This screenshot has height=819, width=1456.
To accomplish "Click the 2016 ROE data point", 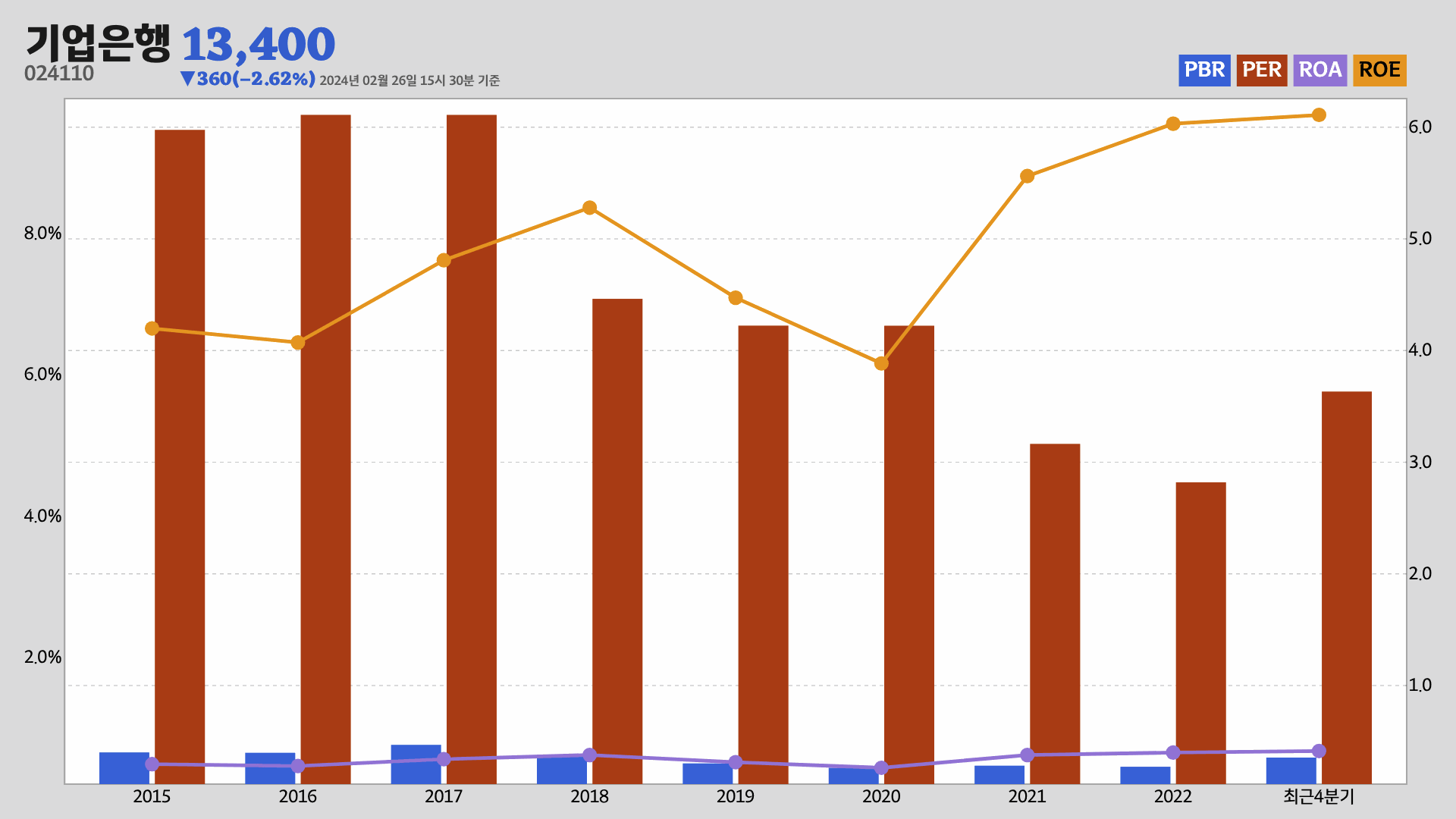I will point(298,343).
